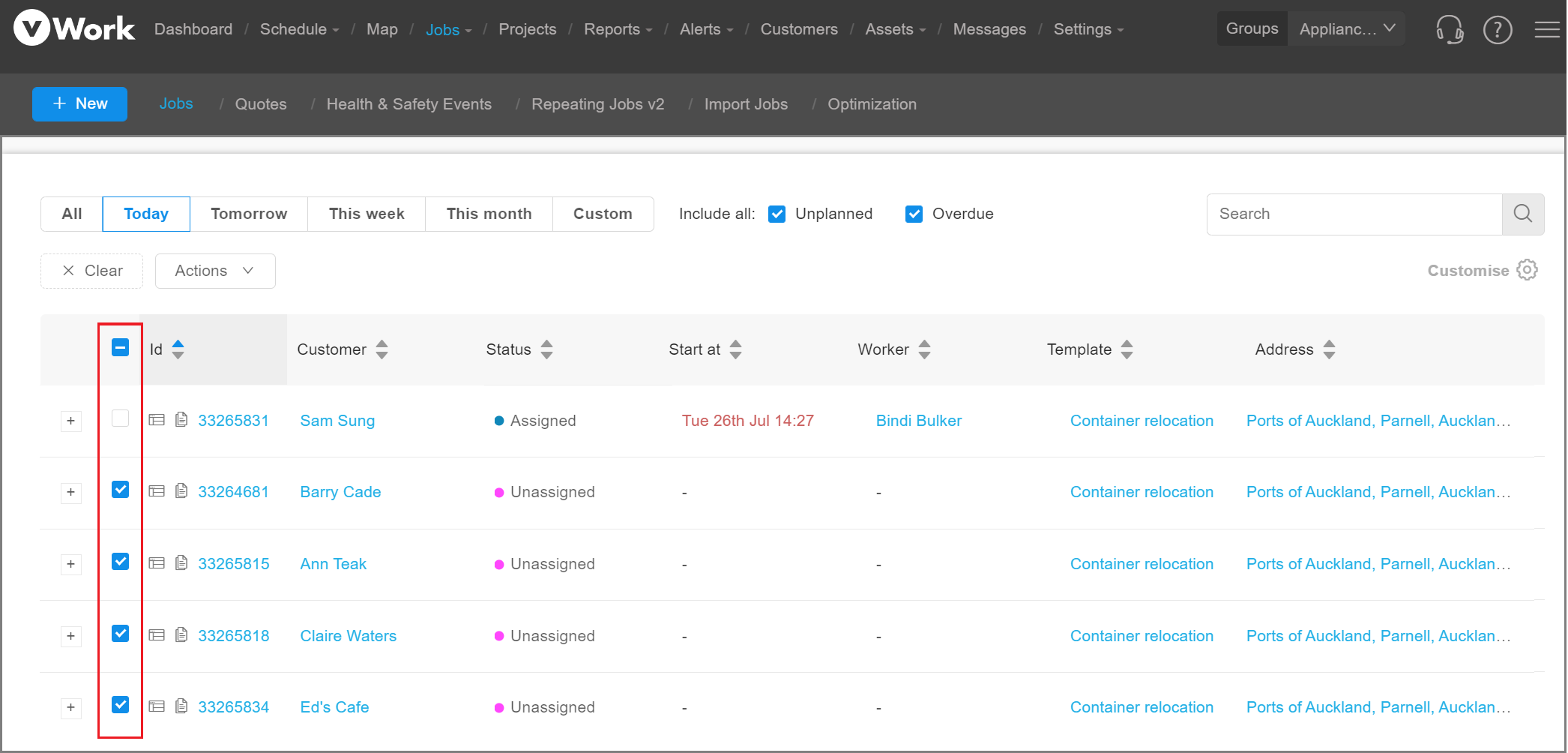Sort the table by the Customer column arrows
This screenshot has width=1568, height=753.
[382, 349]
